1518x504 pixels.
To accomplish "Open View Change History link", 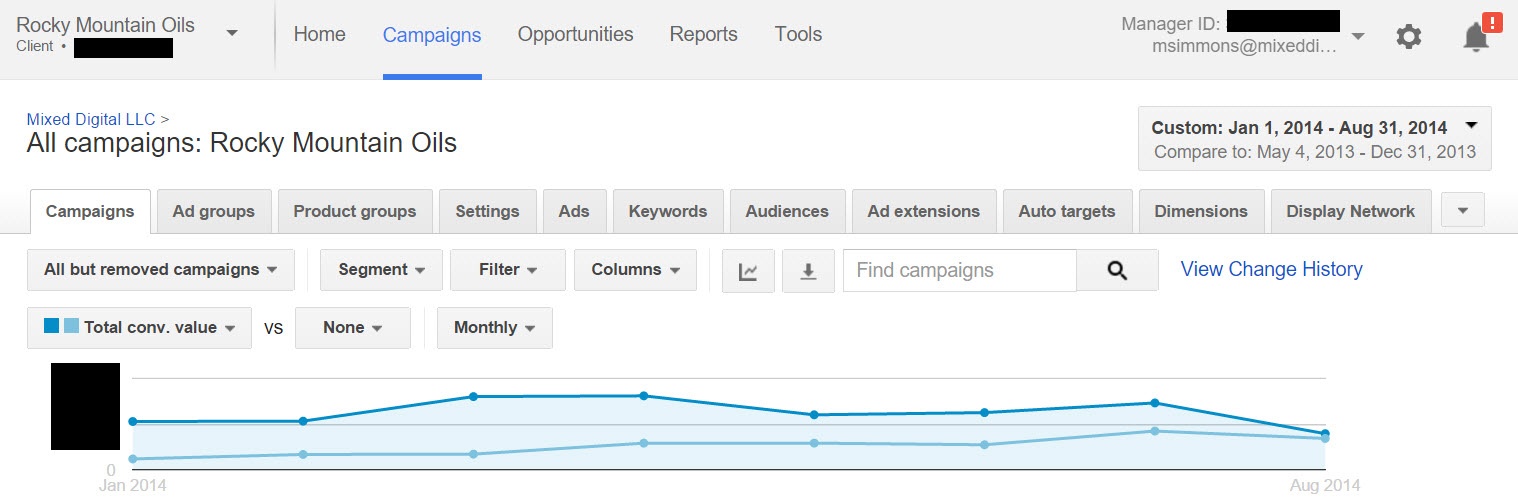I will [1271, 269].
